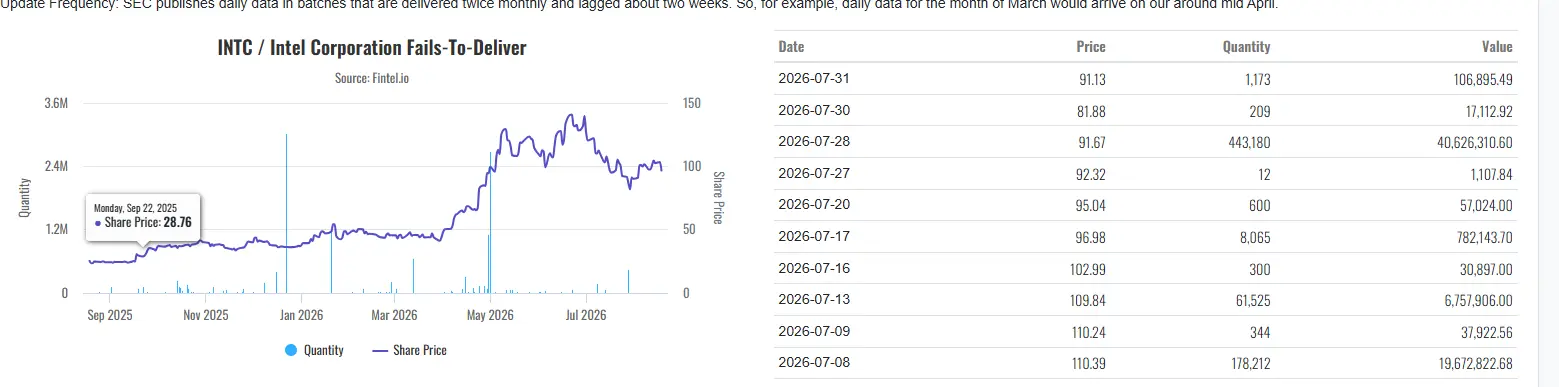Click the 443,180 quantity cell
This screenshot has width=1559, height=387.
point(1246,142)
